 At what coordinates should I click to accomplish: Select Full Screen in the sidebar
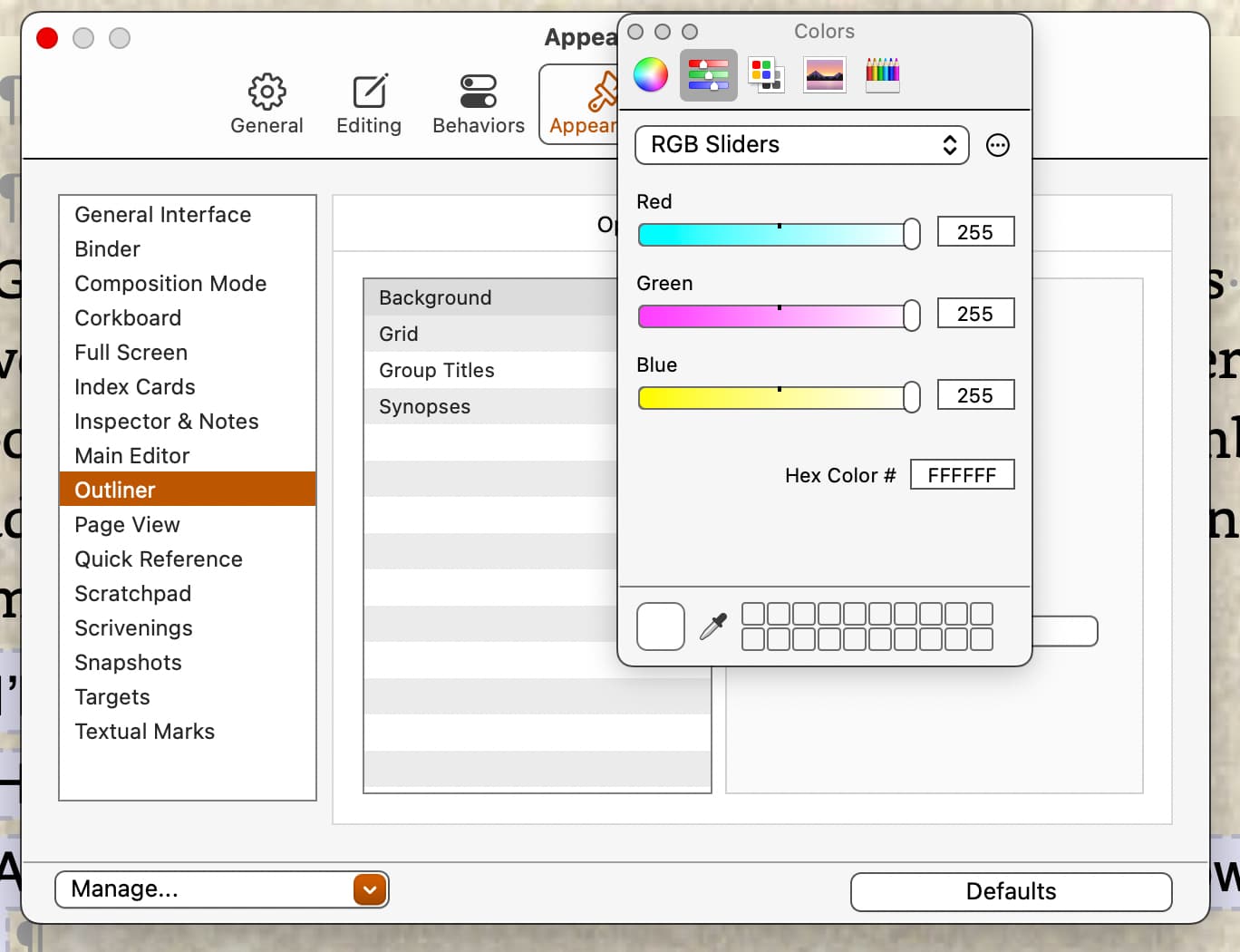[x=188, y=353]
